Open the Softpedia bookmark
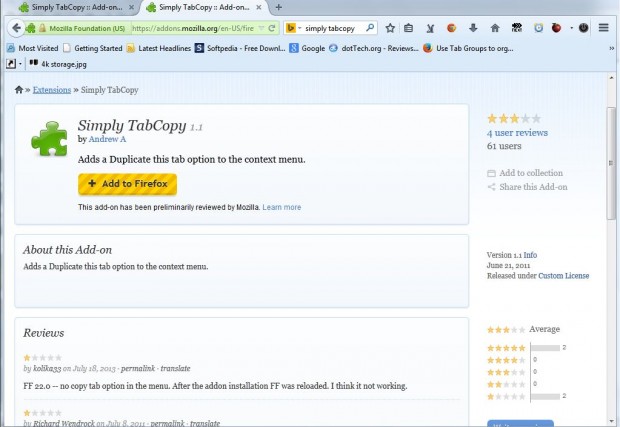Screen dimensions: 620x427 [240, 48]
